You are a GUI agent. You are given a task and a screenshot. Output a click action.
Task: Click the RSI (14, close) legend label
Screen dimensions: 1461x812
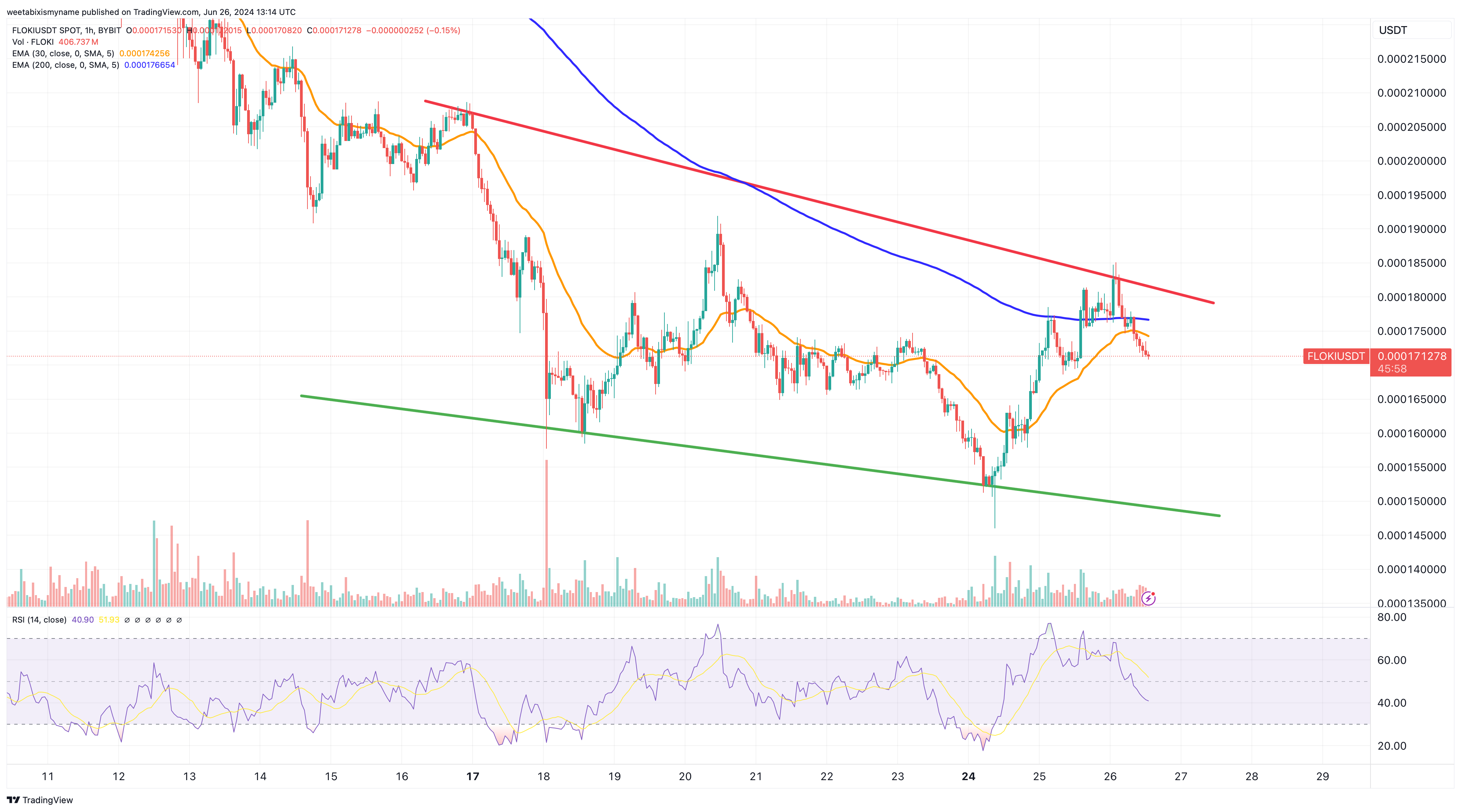[x=39, y=620]
